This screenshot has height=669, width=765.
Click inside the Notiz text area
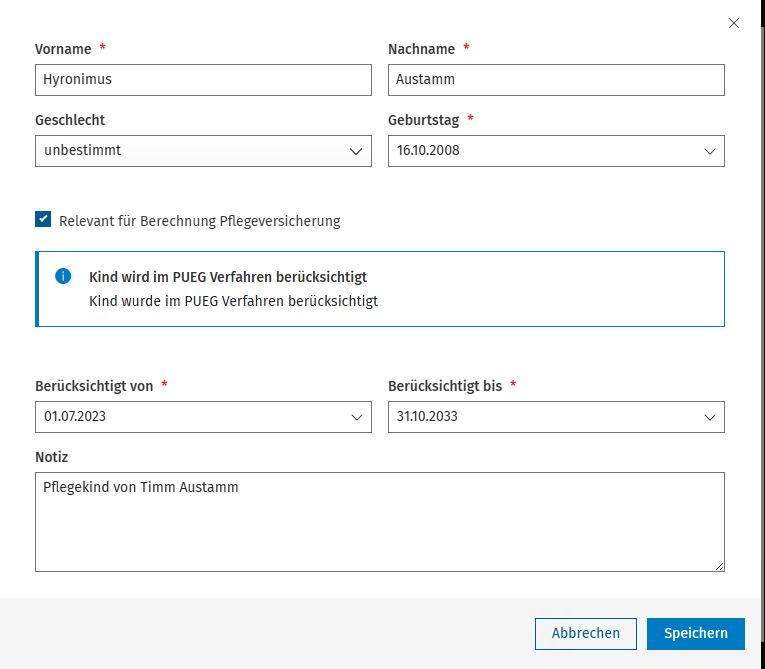coord(380,522)
